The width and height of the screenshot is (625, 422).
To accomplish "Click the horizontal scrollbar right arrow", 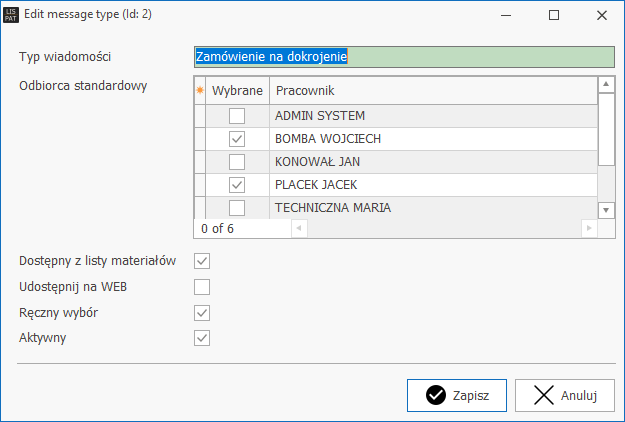I will [589, 228].
